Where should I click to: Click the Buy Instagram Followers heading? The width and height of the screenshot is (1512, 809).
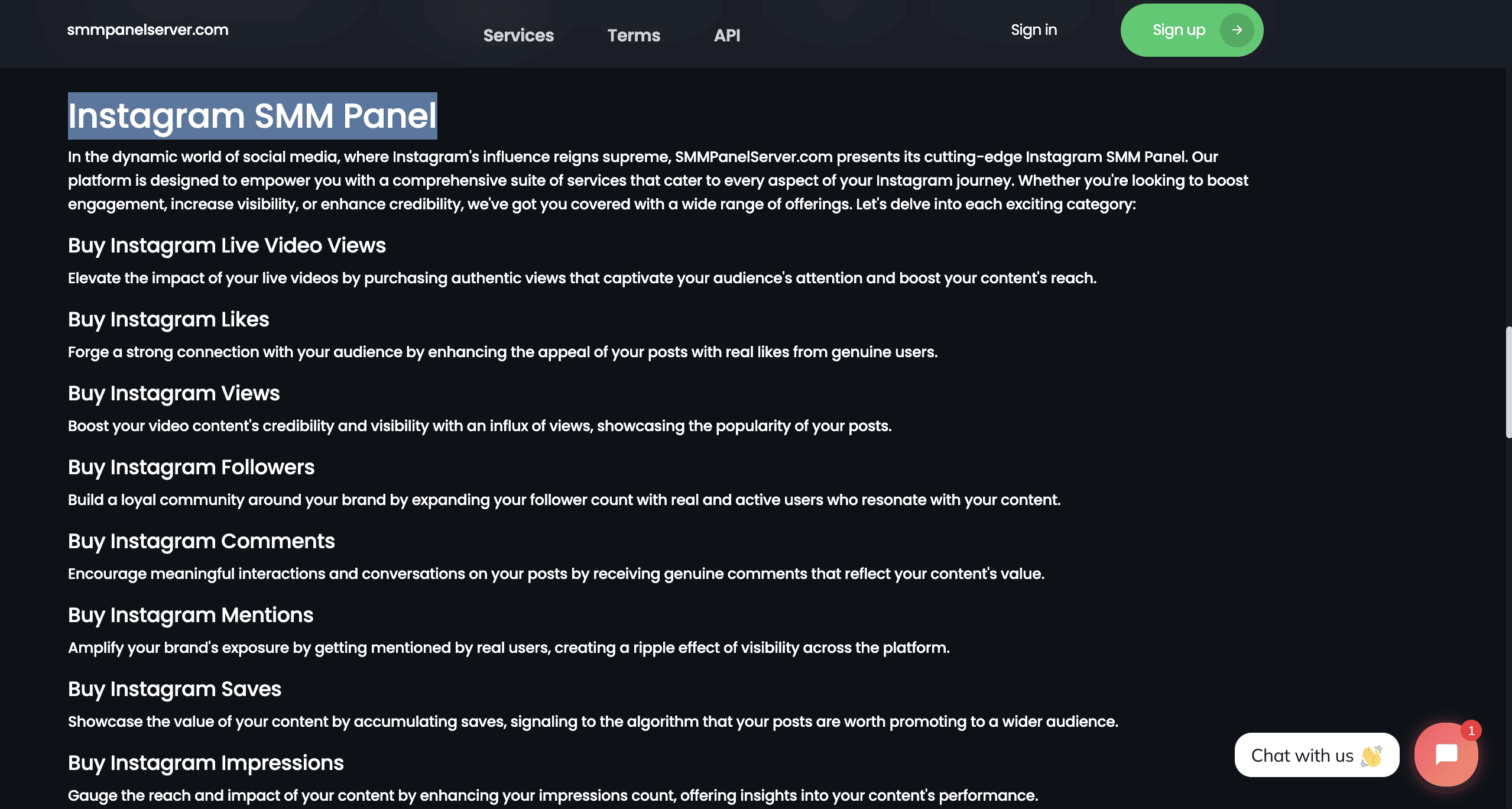(x=192, y=467)
